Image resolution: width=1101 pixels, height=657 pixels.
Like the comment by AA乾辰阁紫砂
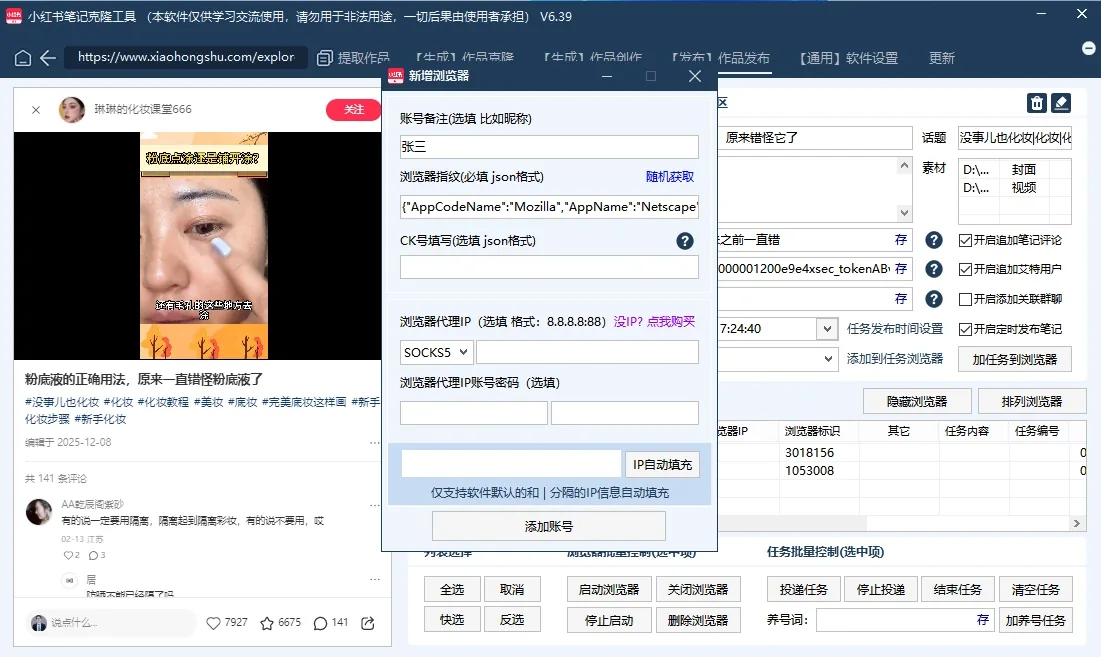pyautogui.click(x=67, y=555)
